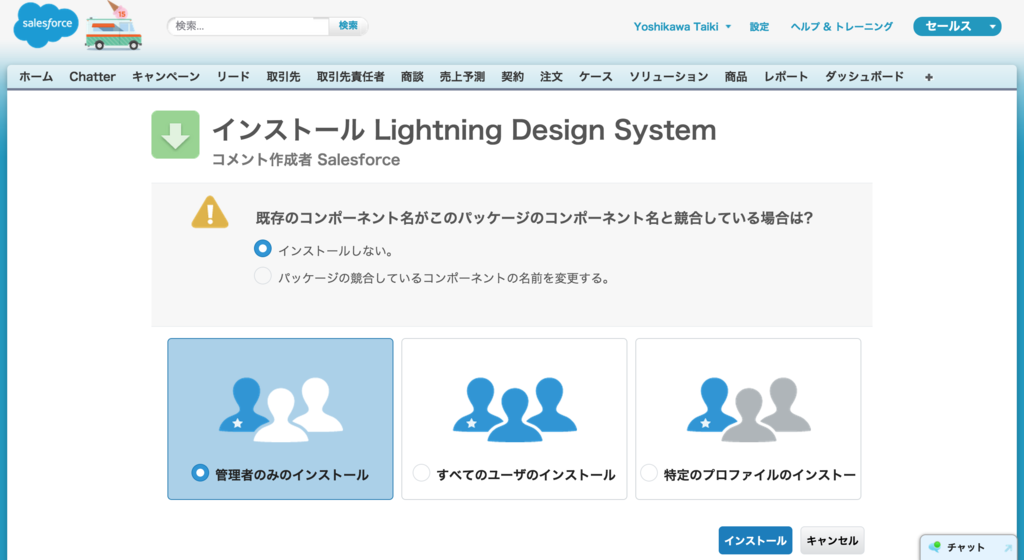Open the キャンペーン tab
Viewport: 1024px width, 560px height.
pyautogui.click(x=166, y=77)
